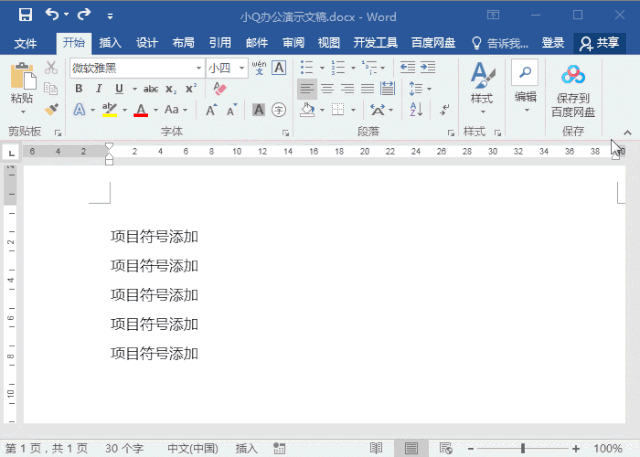
Task: Save the document with the floppy disk icon
Action: coord(25,15)
